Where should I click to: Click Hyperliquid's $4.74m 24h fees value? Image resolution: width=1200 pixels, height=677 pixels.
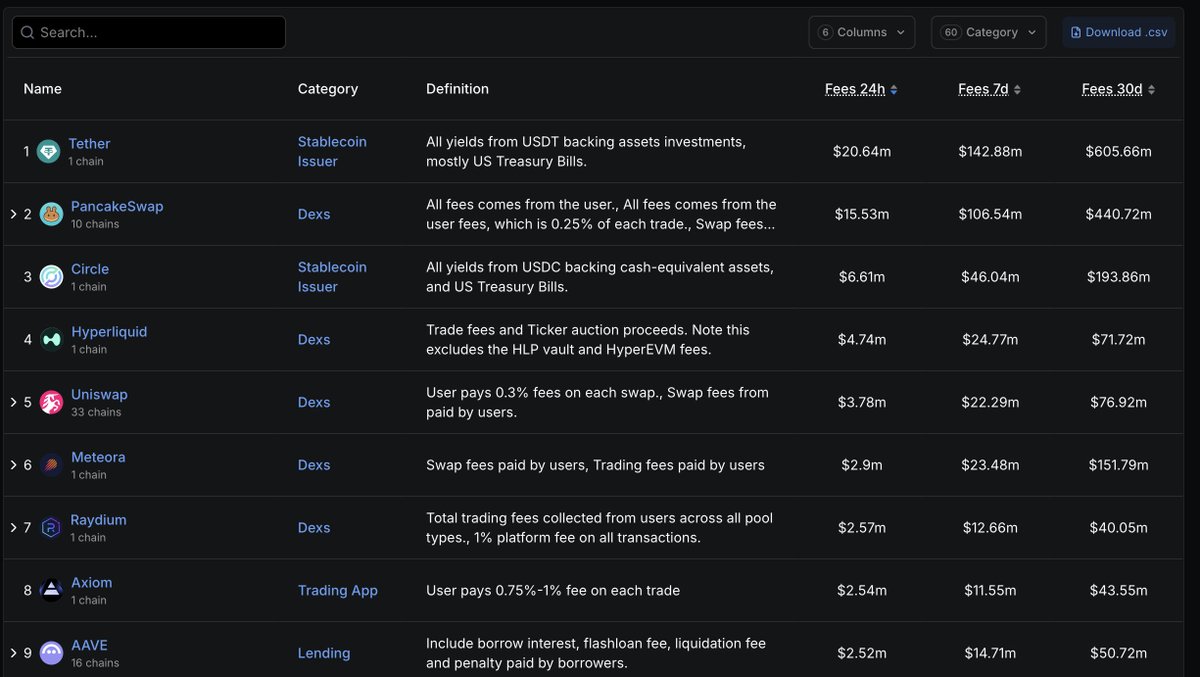point(862,340)
